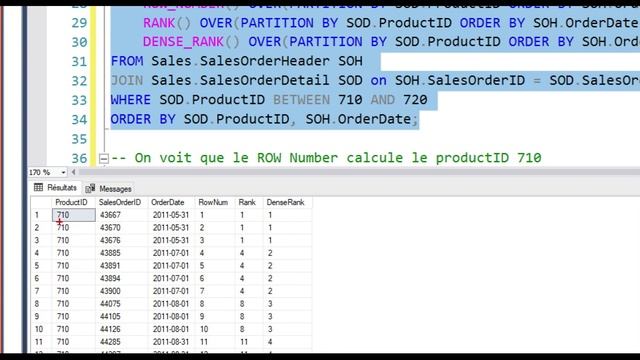
Task: Select DenseRank cell in row 44285
Action: click(x=288, y=342)
